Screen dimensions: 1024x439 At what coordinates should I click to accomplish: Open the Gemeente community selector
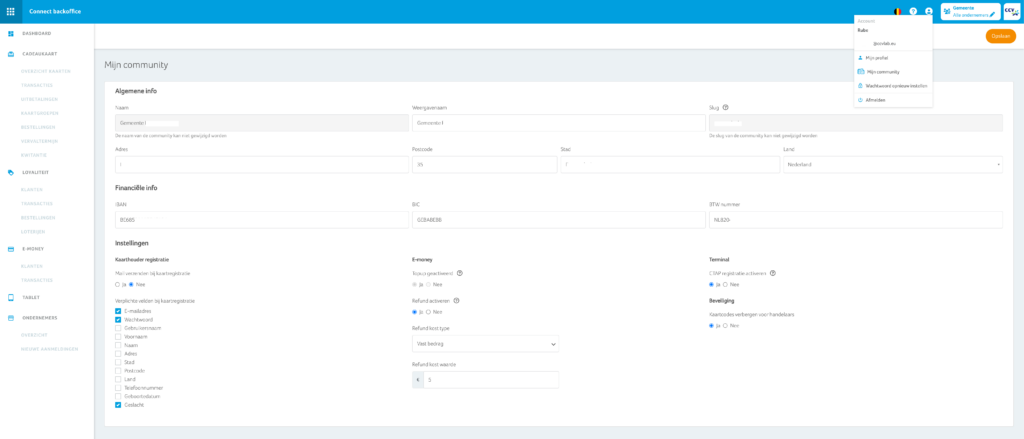970,11
